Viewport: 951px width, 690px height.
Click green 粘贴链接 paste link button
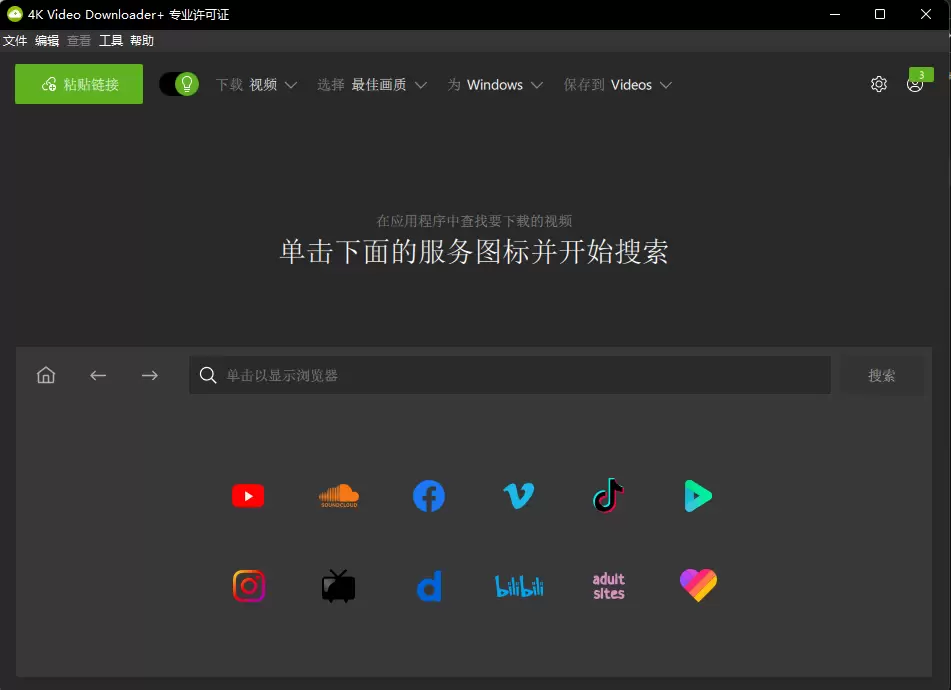coord(79,84)
